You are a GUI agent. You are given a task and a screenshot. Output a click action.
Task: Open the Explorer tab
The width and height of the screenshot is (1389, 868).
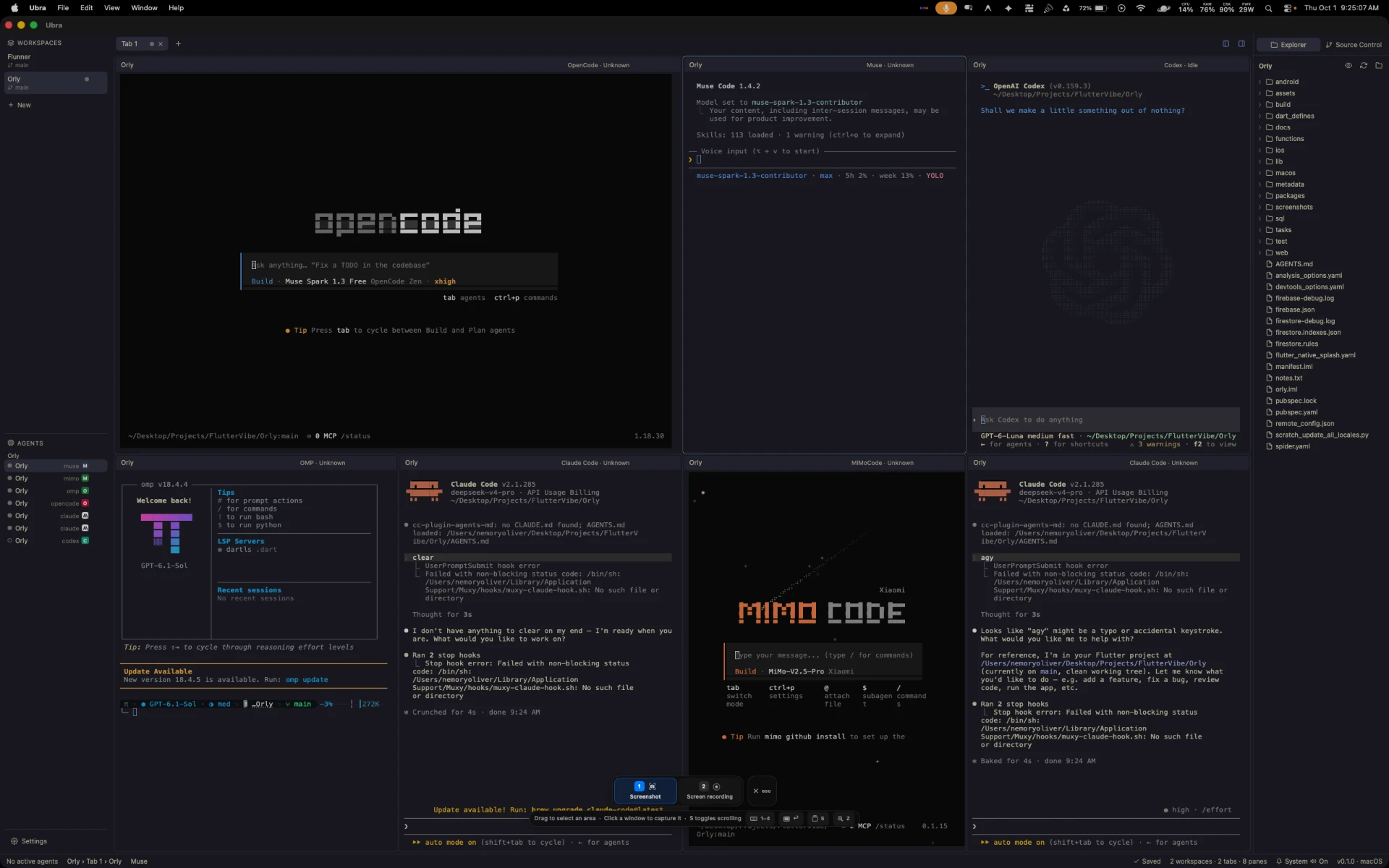click(1288, 45)
